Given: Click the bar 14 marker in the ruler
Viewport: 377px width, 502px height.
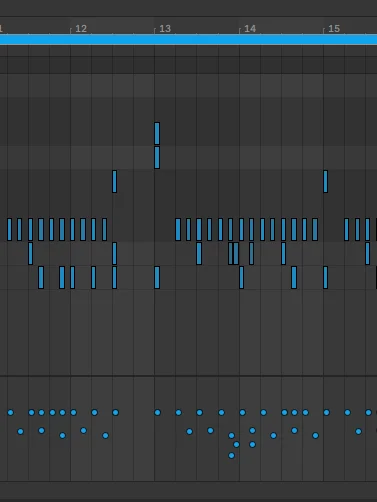Looking at the screenshot, I should pyautogui.click(x=250, y=29).
